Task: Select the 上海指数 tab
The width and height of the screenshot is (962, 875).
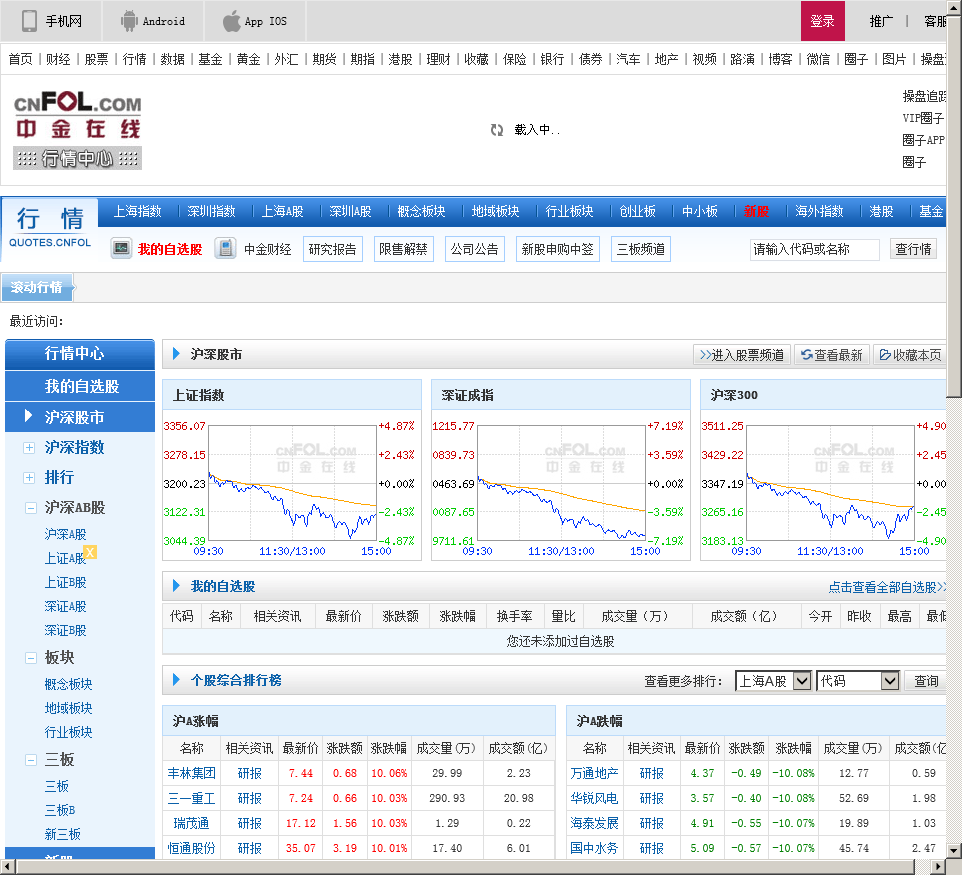Action: pos(137,211)
